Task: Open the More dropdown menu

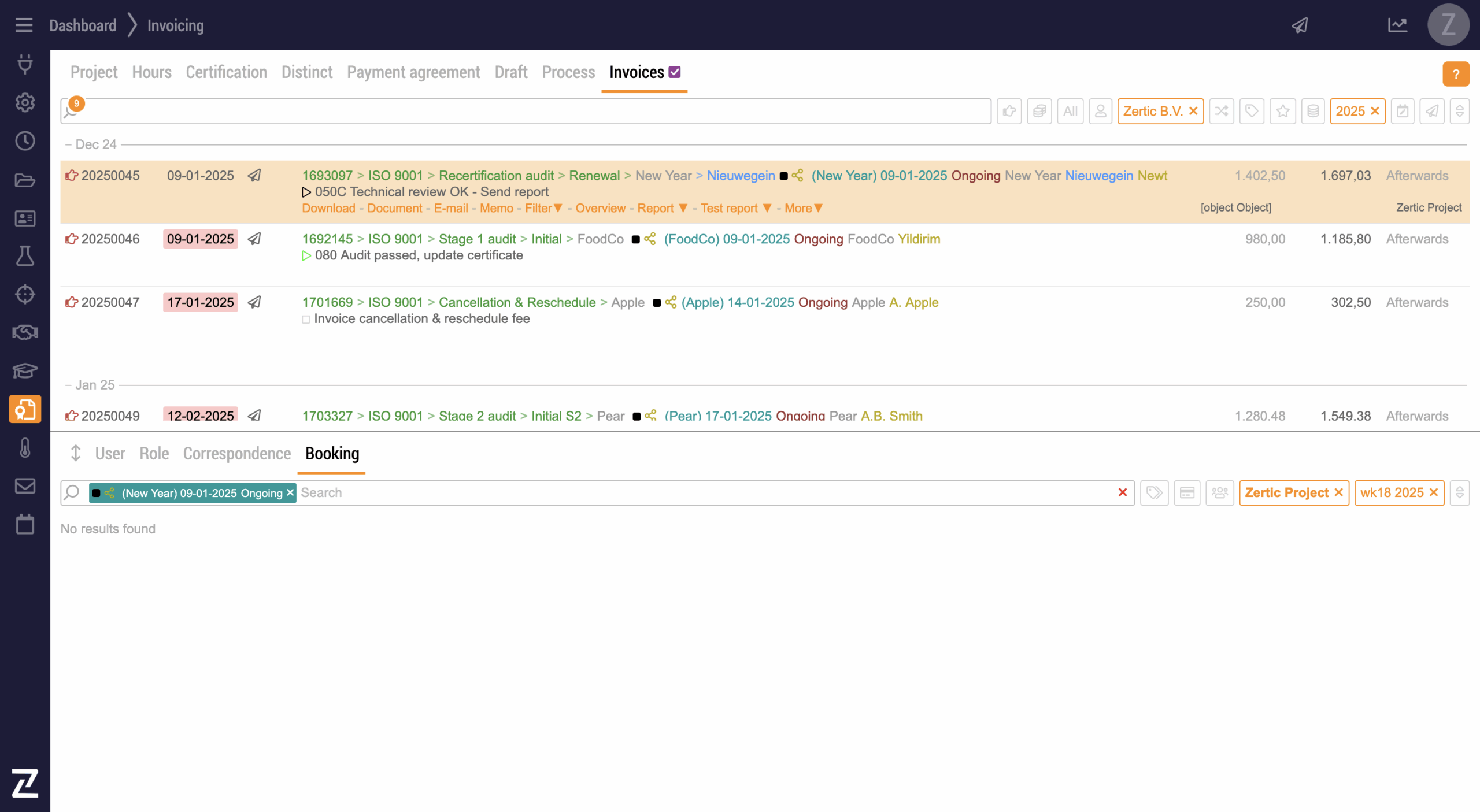Action: (803, 208)
